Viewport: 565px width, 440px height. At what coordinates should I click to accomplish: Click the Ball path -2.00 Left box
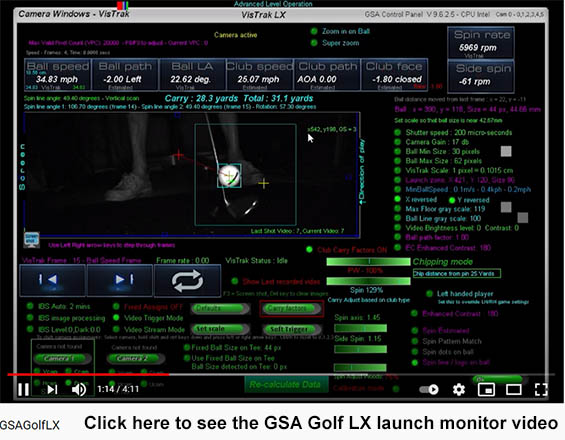tap(125, 75)
